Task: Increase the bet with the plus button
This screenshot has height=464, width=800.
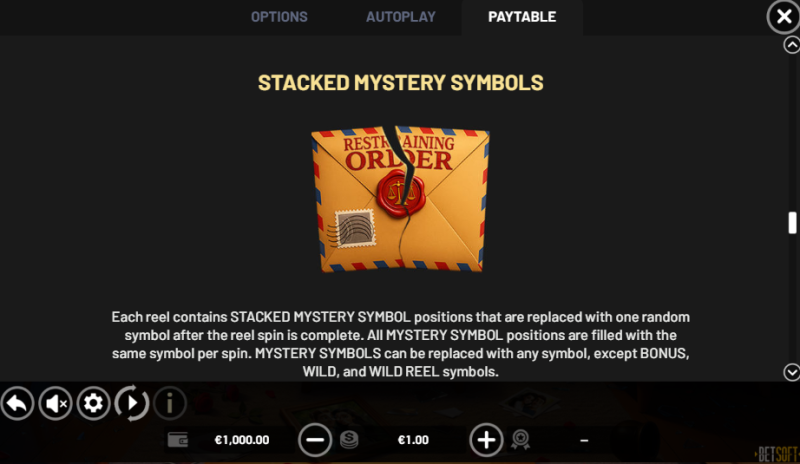Action: (x=486, y=440)
